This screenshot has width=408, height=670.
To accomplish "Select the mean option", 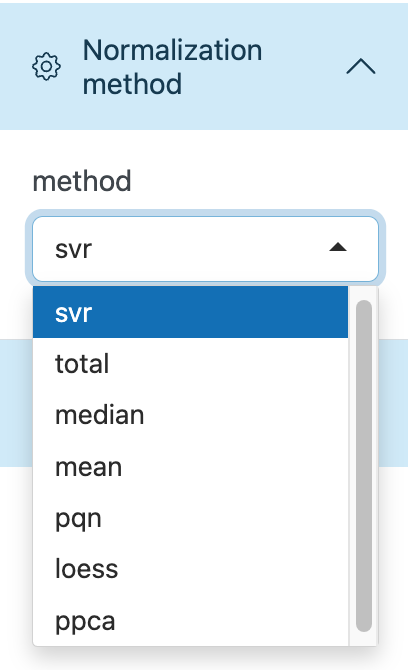I will [x=191, y=467].
